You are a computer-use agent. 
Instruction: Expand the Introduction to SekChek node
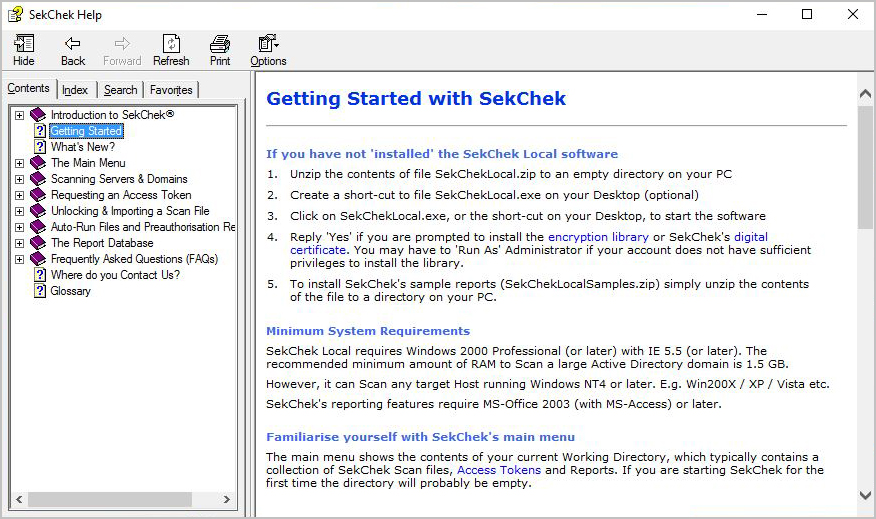[x=20, y=115]
